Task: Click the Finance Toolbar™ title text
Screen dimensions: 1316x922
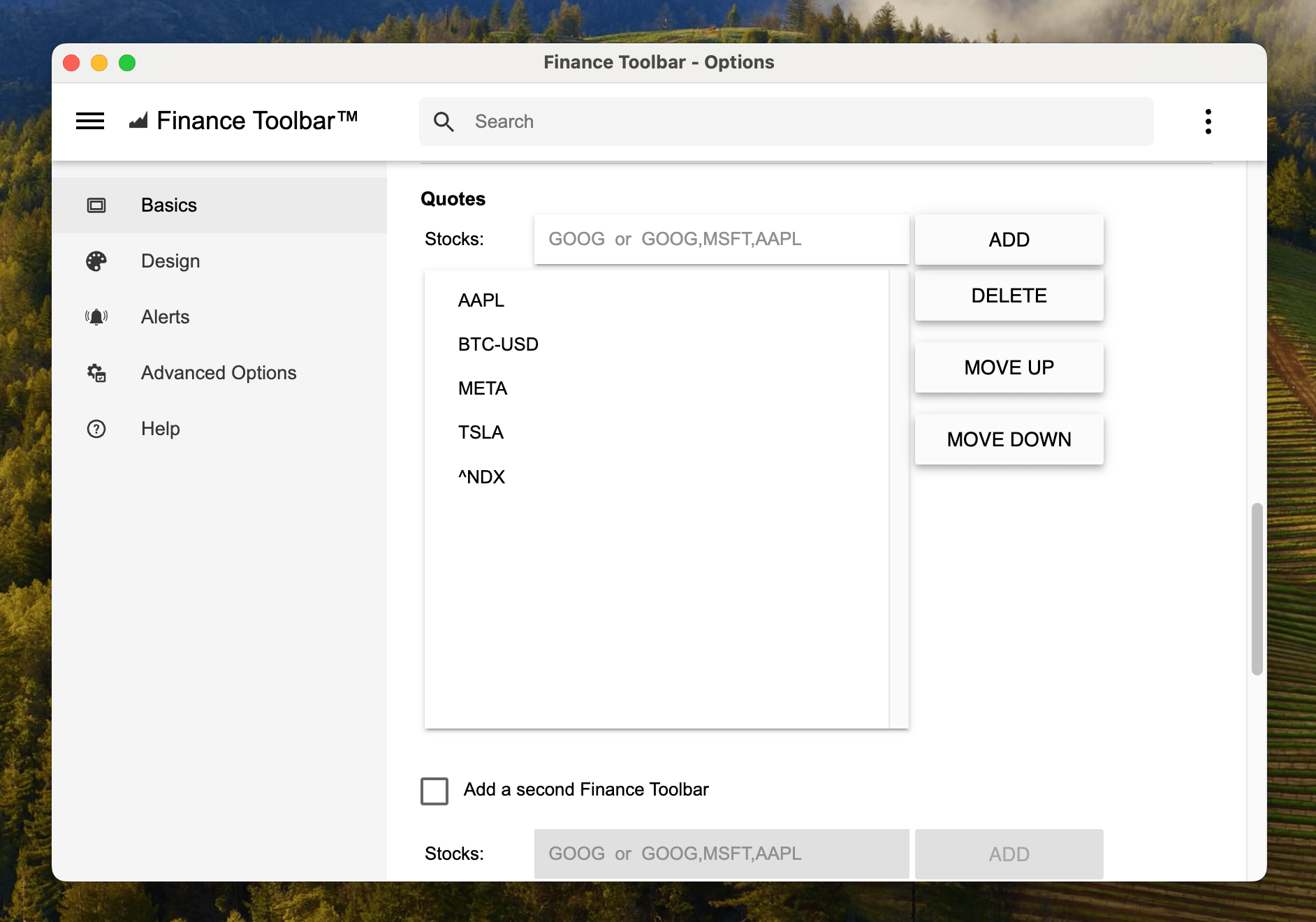Action: coord(257,121)
